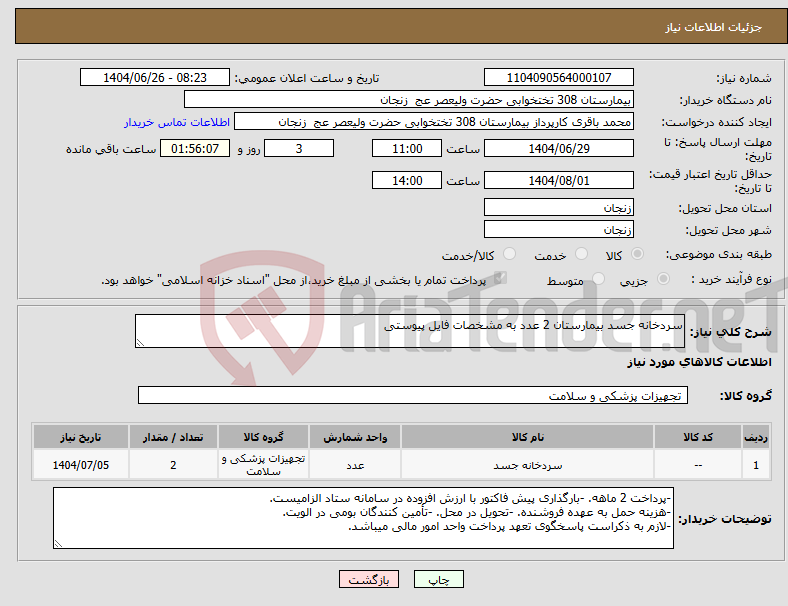Click the delivery city field زنجان
Screen dimensions: 788x606
(x=558, y=229)
